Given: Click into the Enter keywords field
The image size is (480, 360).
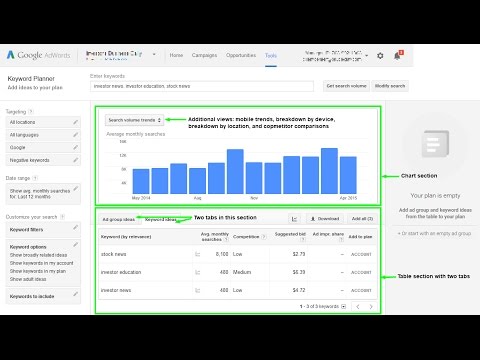Looking at the screenshot, I should tap(202, 86).
